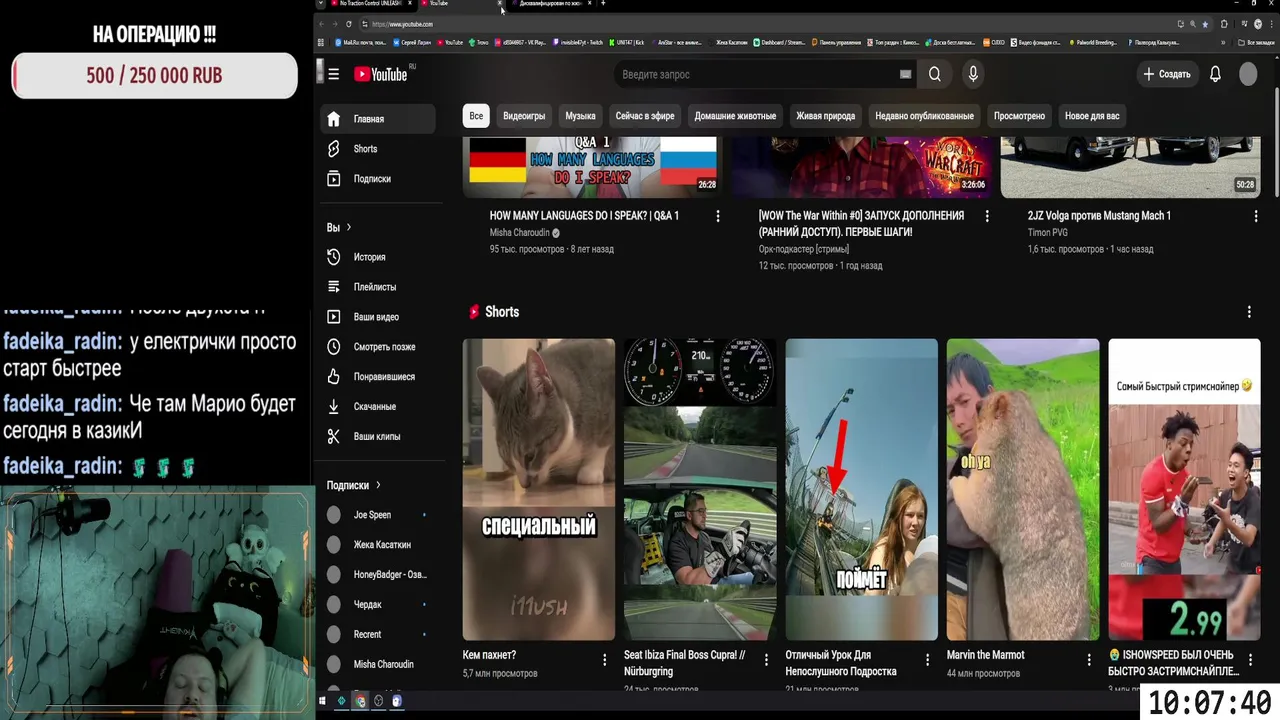Open the Отличный Урок short thumbnail
Viewport: 1280px width, 720px height.
(861, 489)
